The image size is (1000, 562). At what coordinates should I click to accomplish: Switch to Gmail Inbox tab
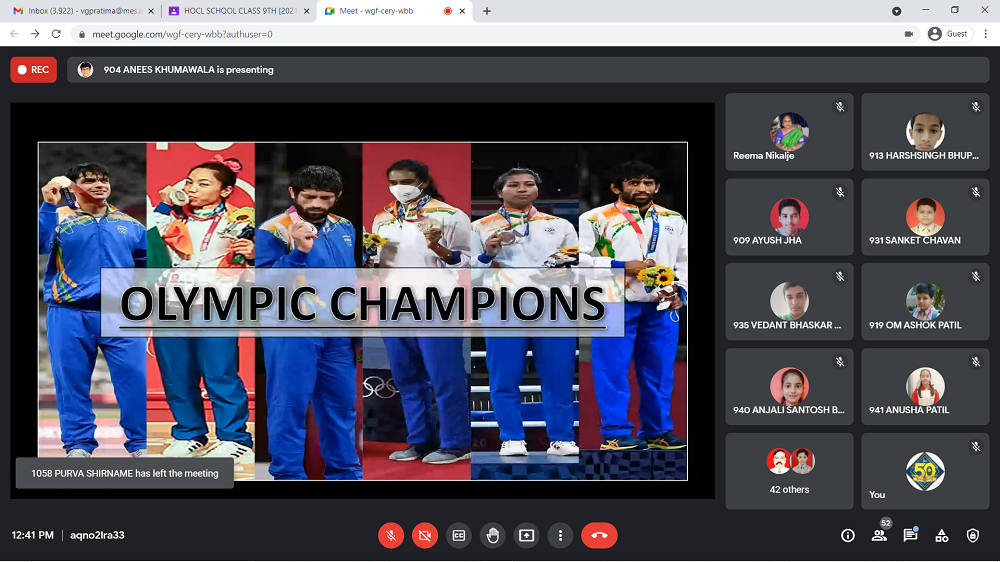pyautogui.click(x=80, y=11)
